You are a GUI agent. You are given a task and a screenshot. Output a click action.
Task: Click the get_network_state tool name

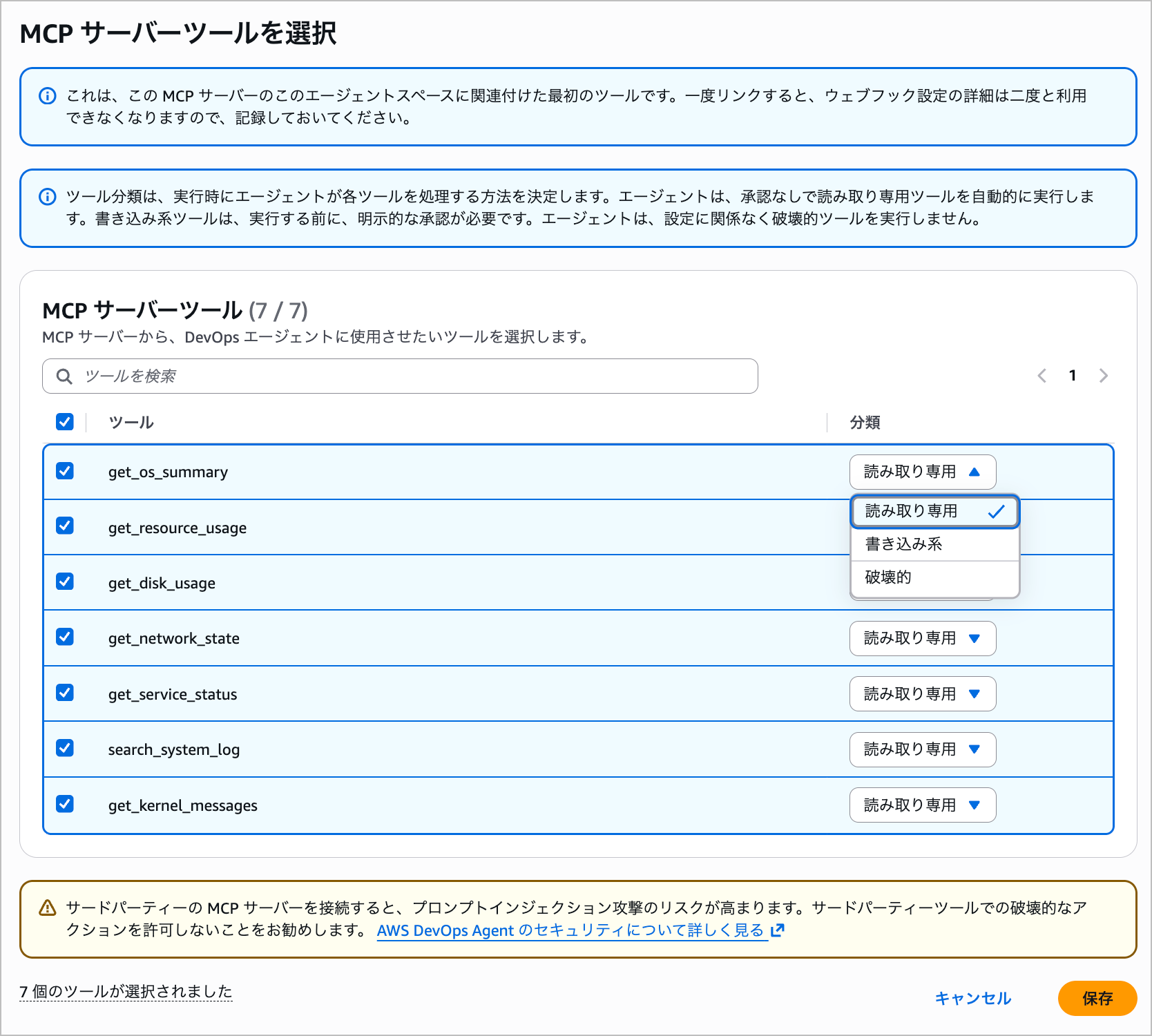click(x=174, y=639)
